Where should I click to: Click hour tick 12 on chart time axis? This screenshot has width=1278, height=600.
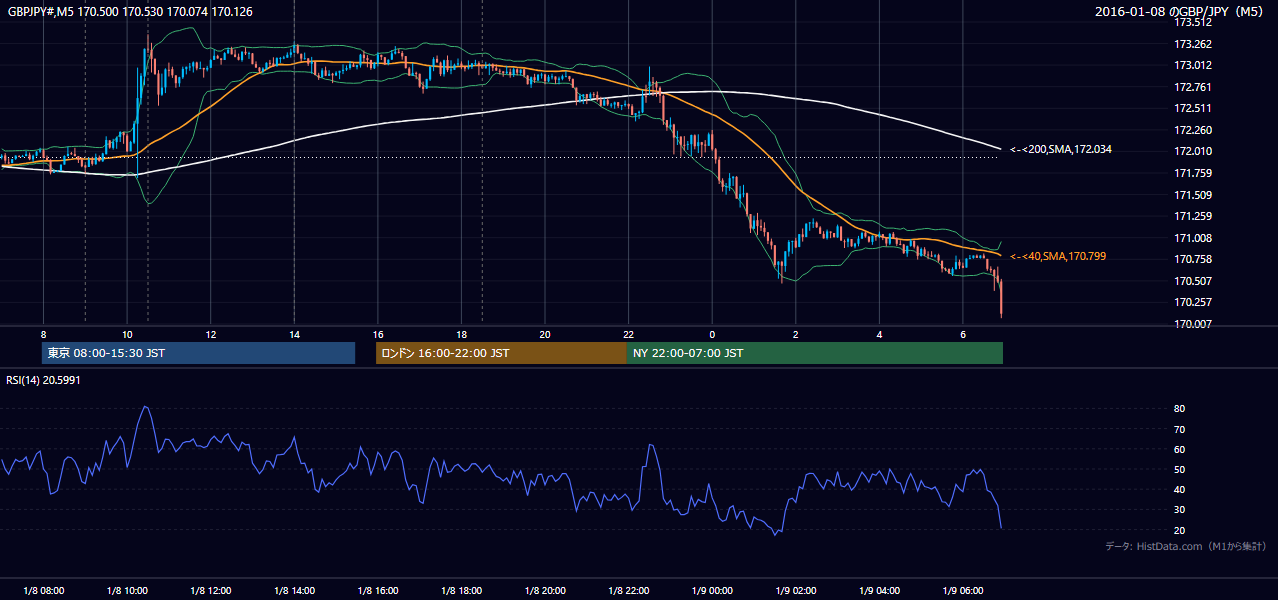(x=211, y=334)
